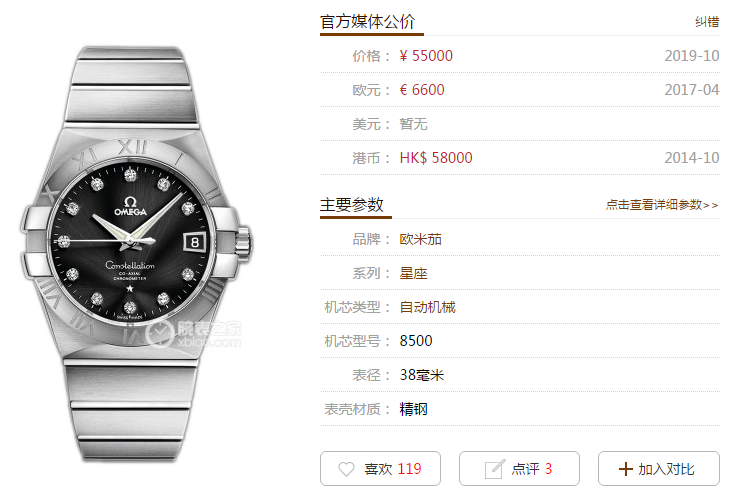Image resolution: width=730 pixels, height=503 pixels.
Task: Click the Omega watch product image
Action: click(x=135, y=254)
